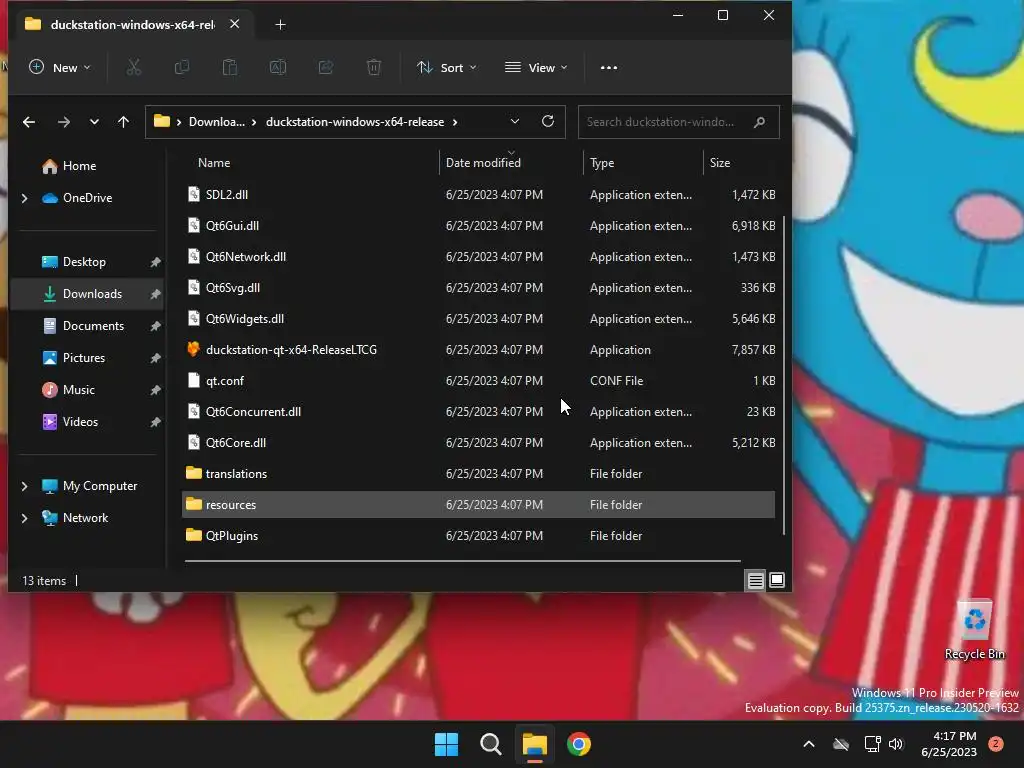Expand address bar history dropdown
1024x768 pixels.
(x=515, y=121)
